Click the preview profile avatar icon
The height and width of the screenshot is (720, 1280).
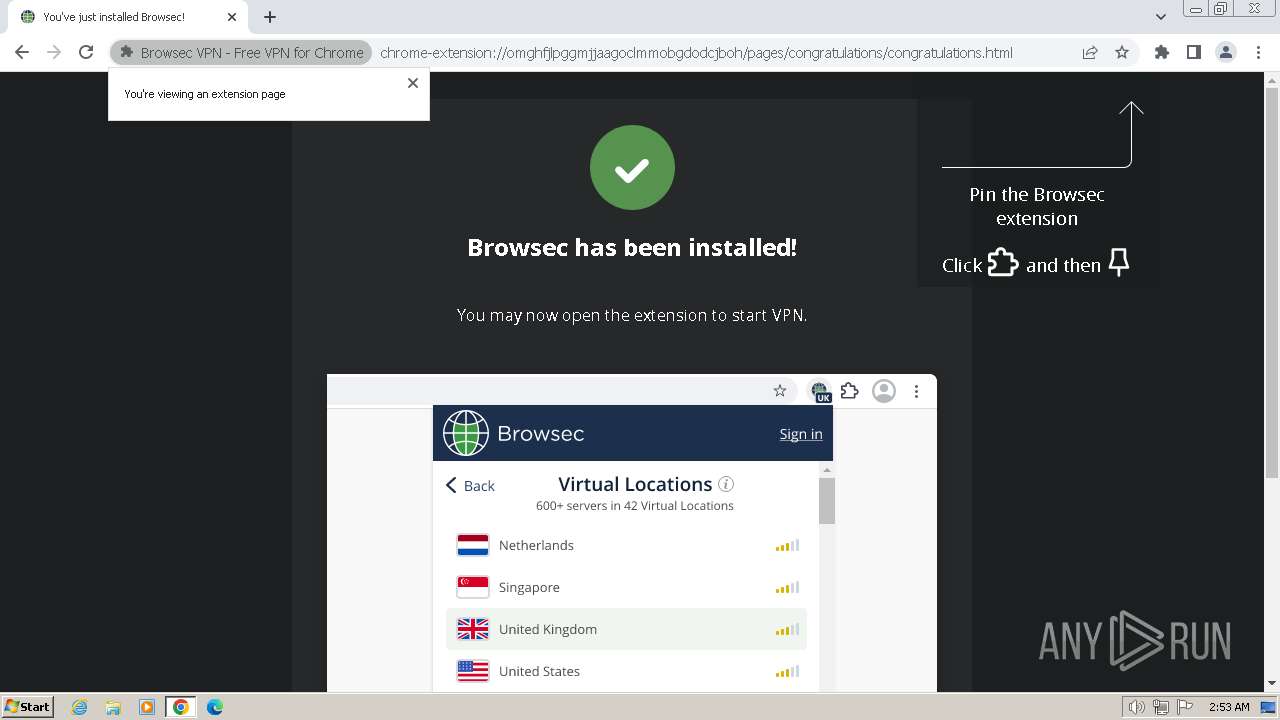click(884, 391)
